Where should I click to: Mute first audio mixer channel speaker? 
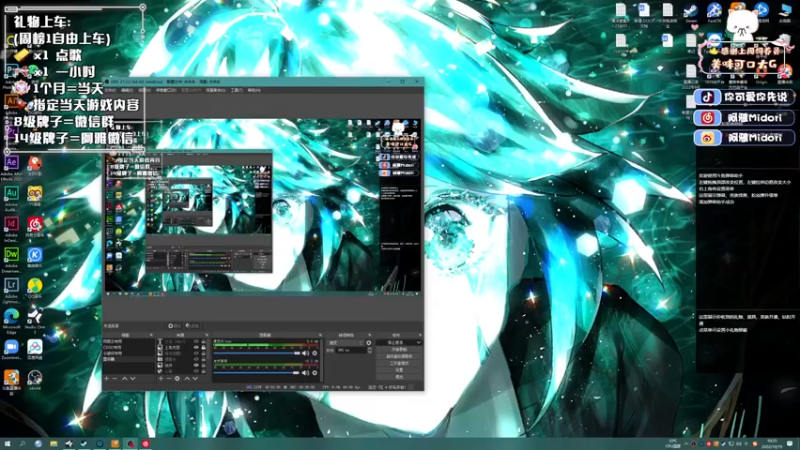pyautogui.click(x=306, y=353)
